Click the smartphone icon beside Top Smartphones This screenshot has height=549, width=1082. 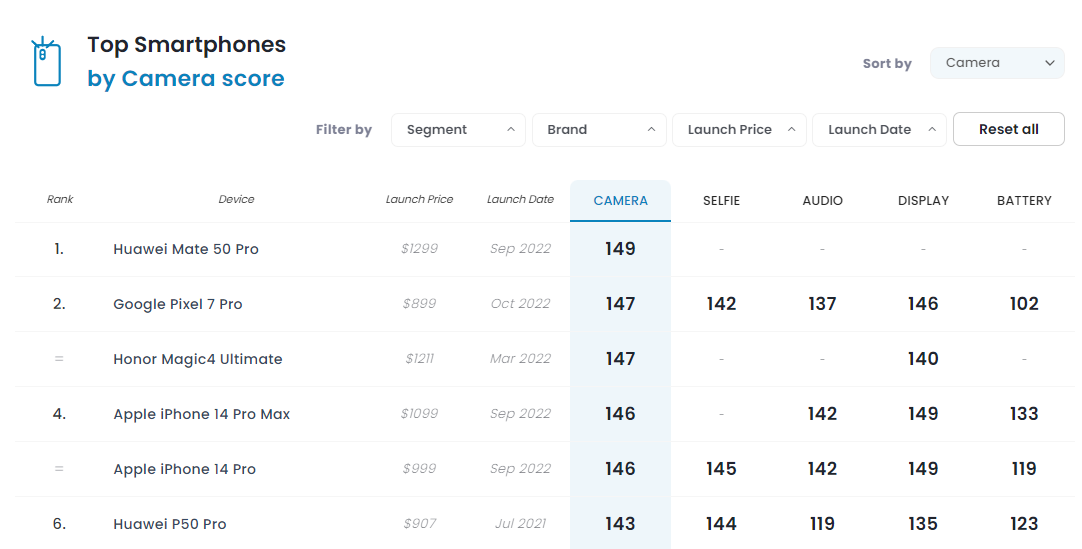(47, 62)
